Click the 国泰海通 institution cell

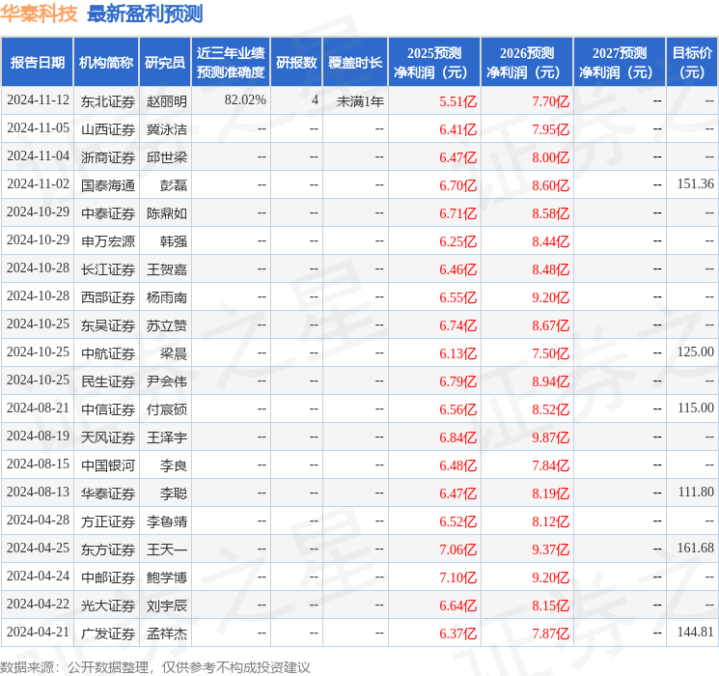click(108, 185)
